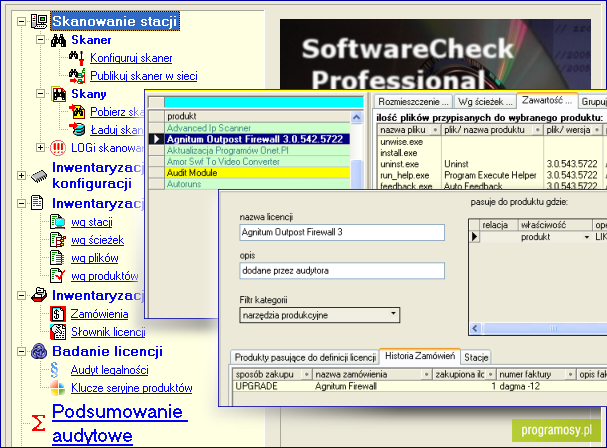
Task: Open Publikuj skaner w sieci link
Action: pyautogui.click(x=144, y=76)
